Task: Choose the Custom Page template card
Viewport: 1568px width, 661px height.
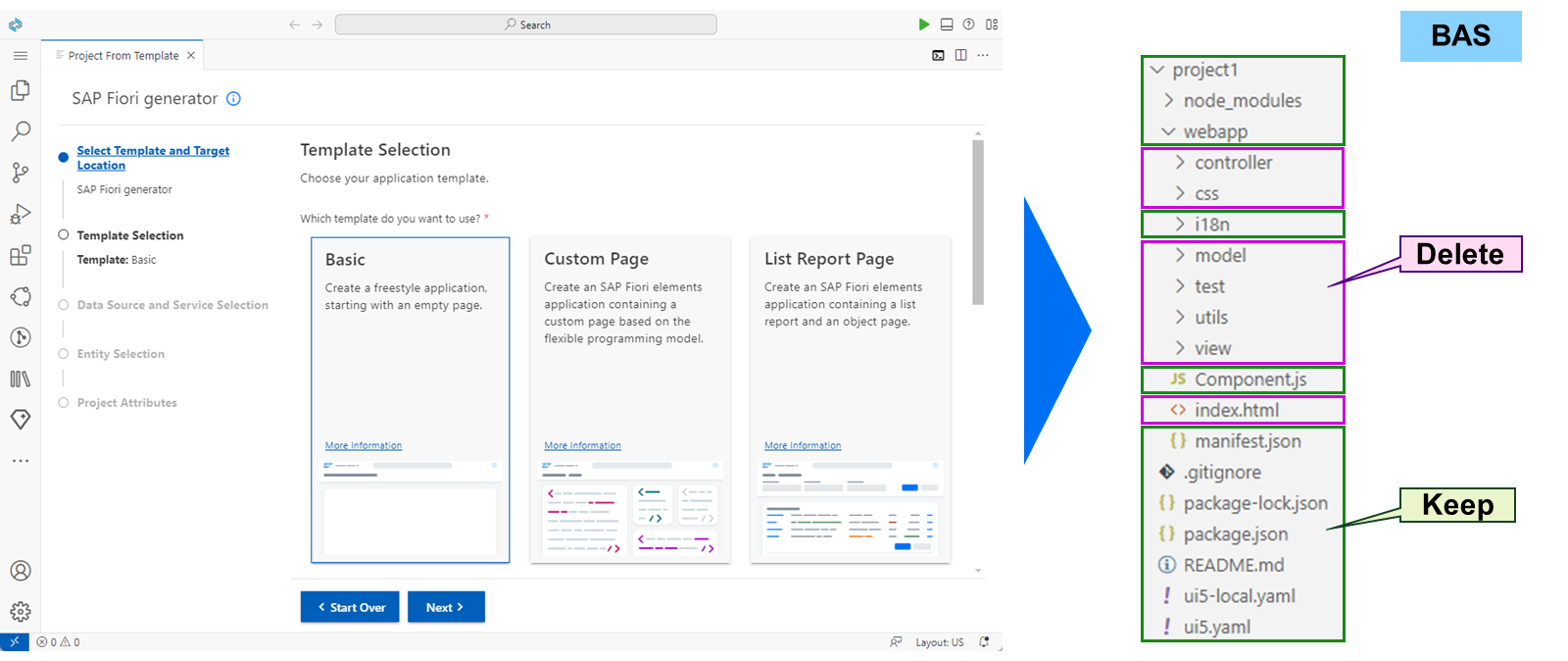Action: click(x=630, y=400)
